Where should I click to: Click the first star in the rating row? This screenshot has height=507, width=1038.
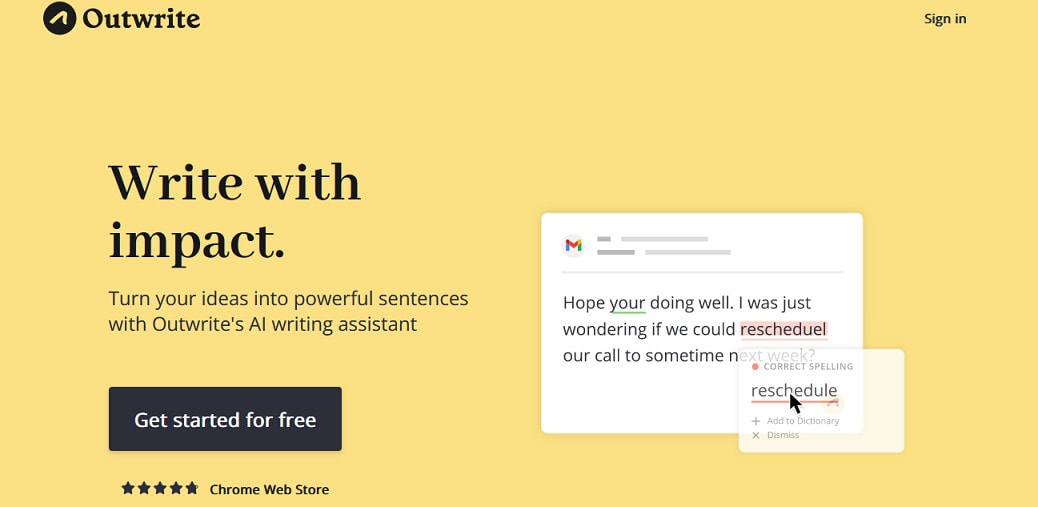128,488
